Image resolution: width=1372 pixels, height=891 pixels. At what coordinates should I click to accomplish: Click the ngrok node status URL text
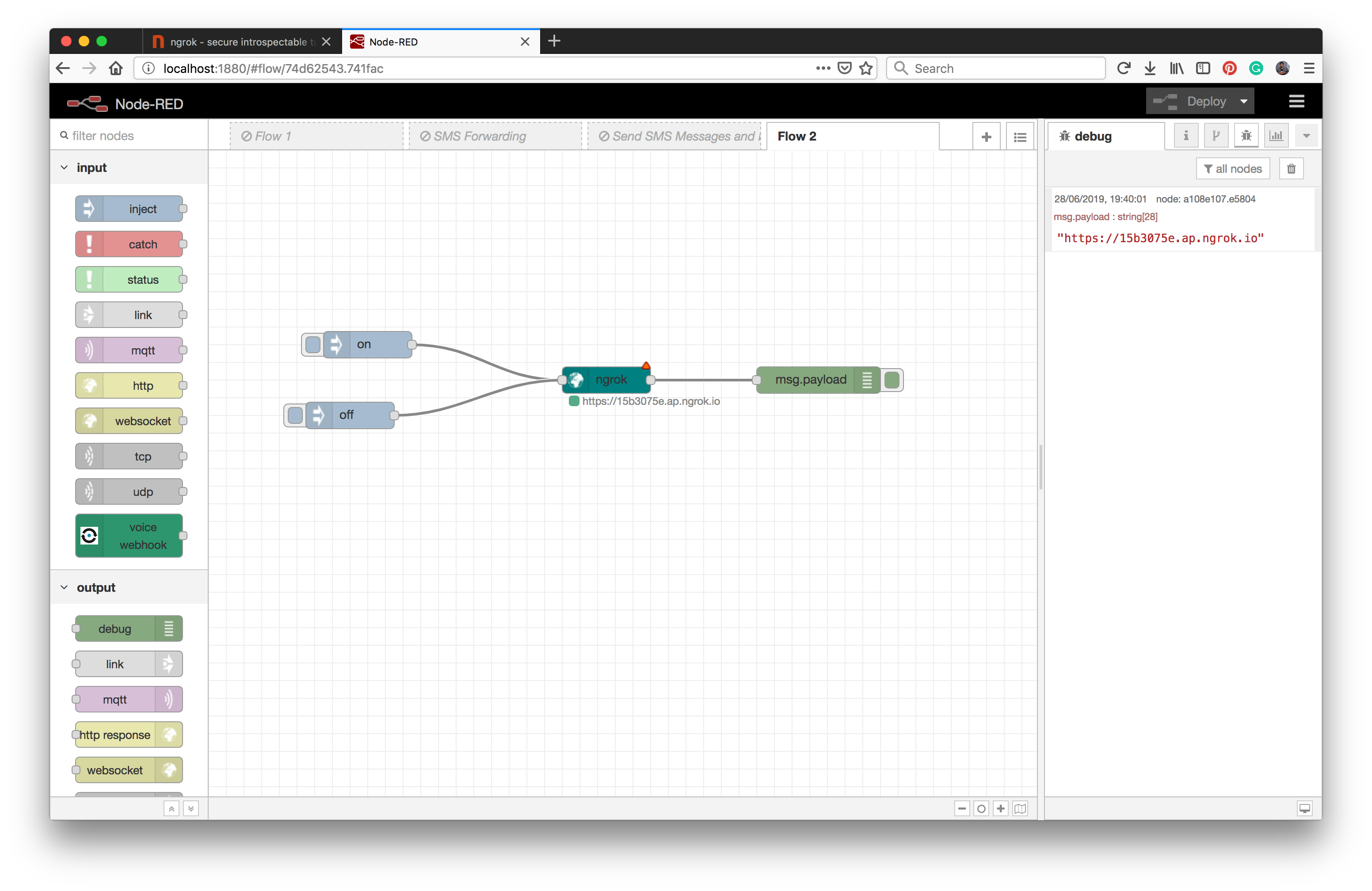click(x=651, y=401)
